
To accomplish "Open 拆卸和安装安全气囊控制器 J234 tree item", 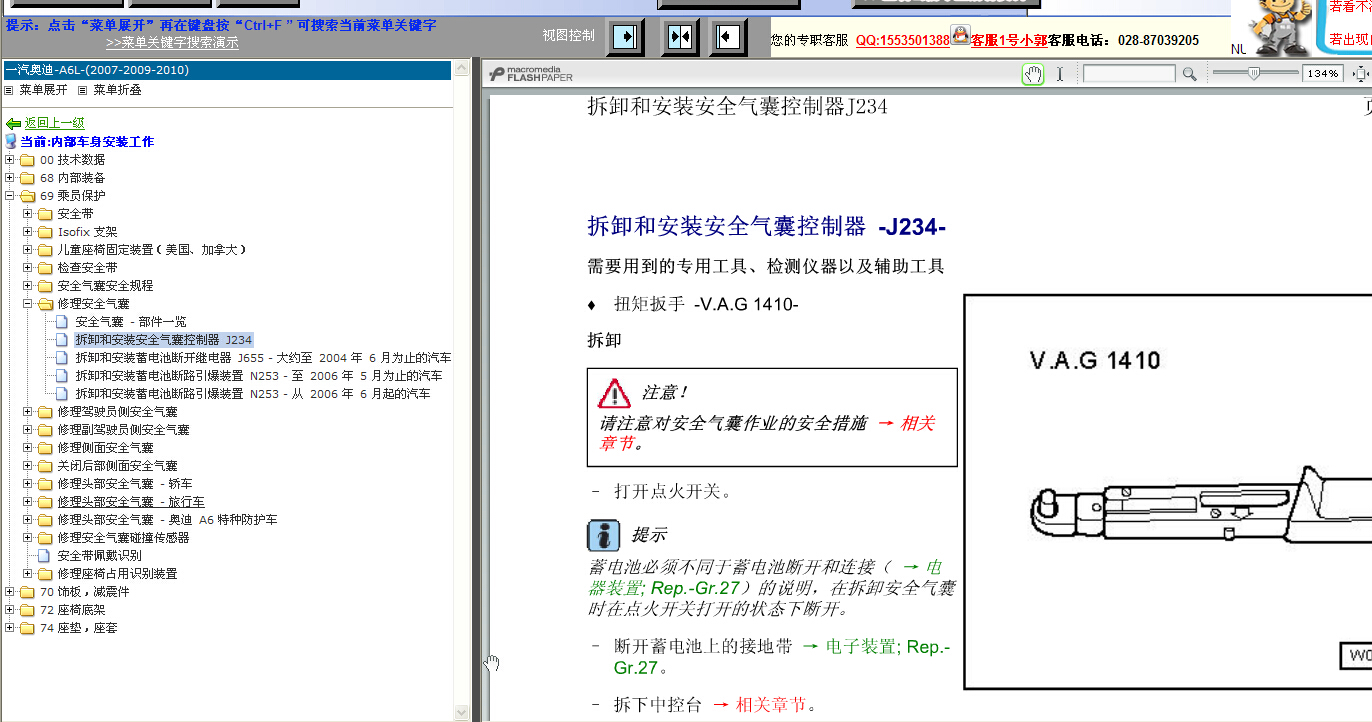I will tap(164, 340).
